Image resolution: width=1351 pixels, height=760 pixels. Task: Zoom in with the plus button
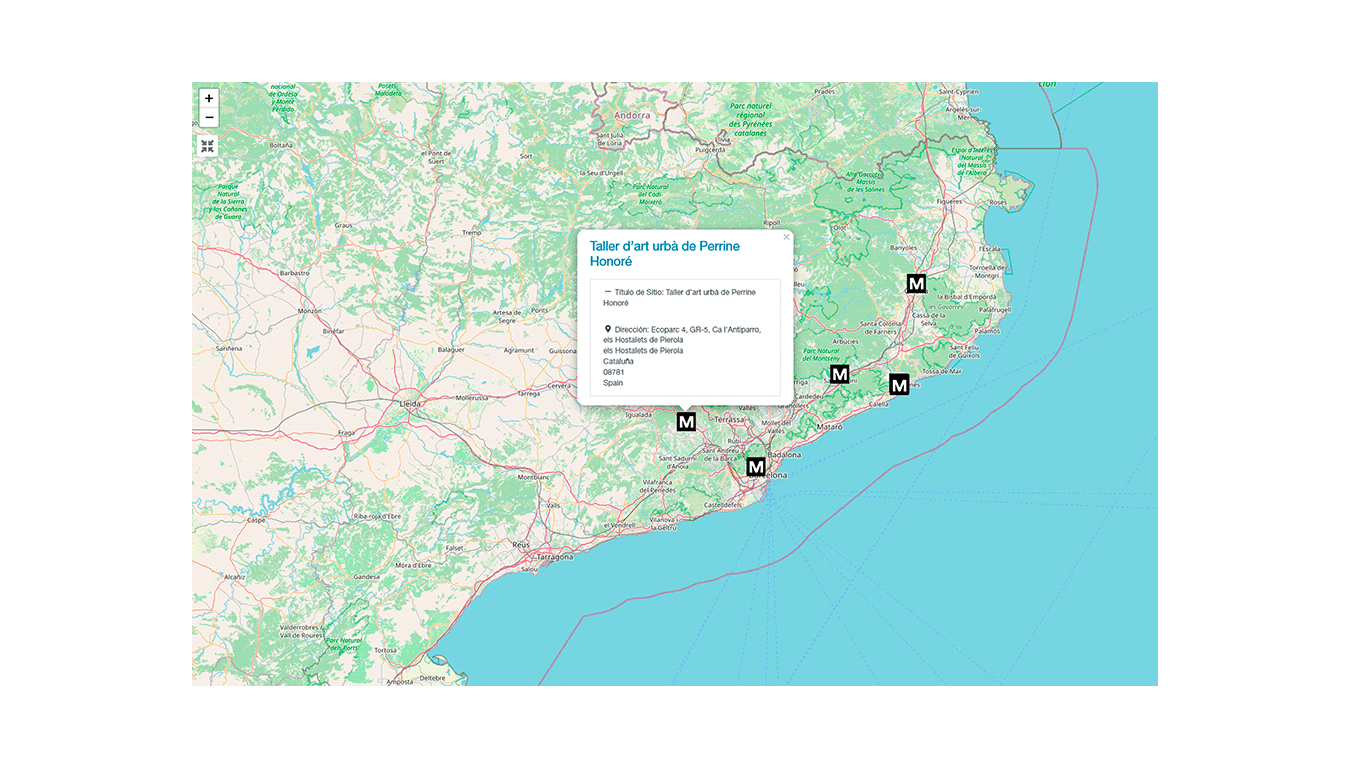coord(208,98)
